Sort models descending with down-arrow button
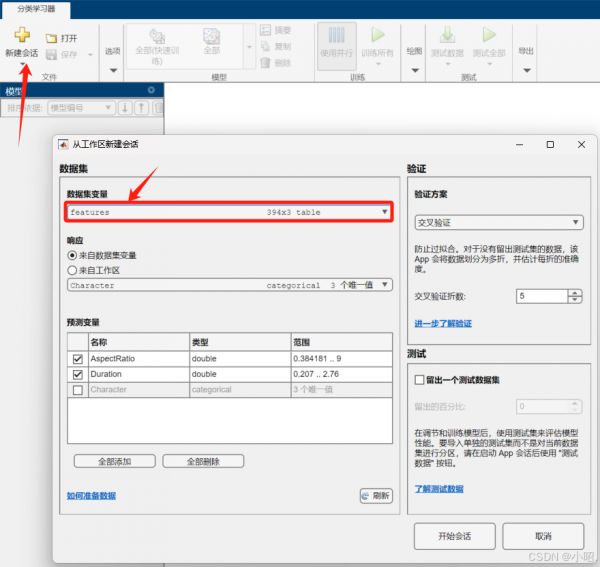 (x=125, y=108)
